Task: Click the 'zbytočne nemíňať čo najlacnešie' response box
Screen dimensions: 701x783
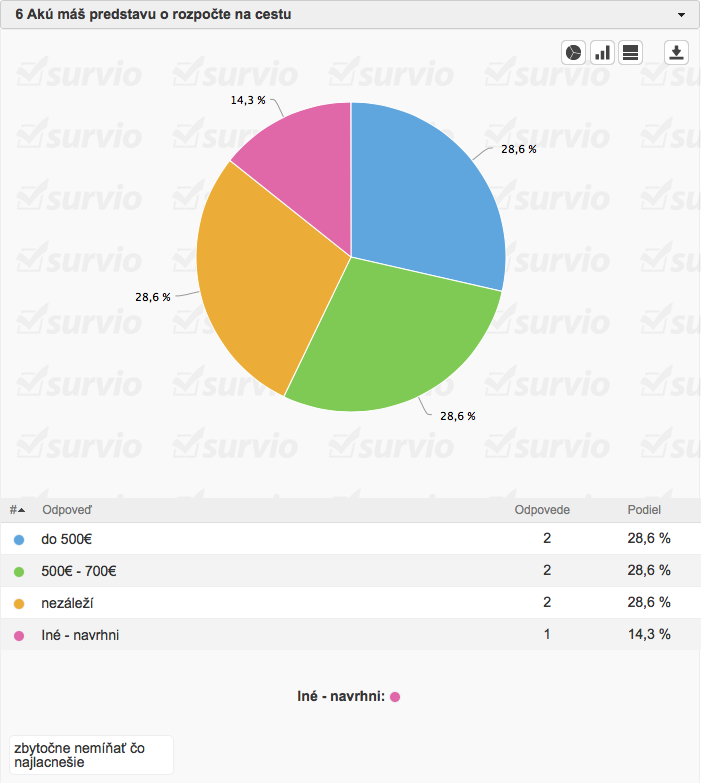Action: click(90, 754)
